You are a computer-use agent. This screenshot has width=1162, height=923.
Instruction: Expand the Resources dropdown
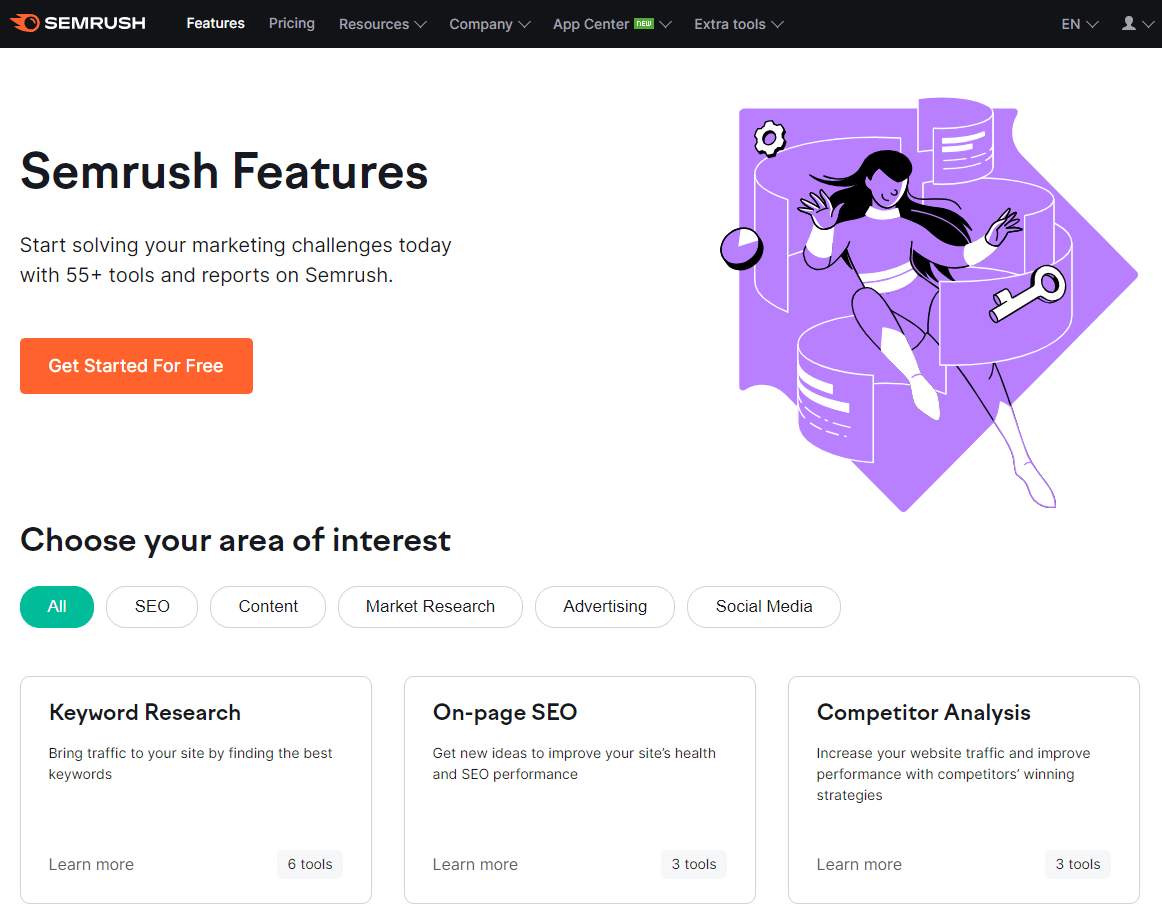coord(382,24)
